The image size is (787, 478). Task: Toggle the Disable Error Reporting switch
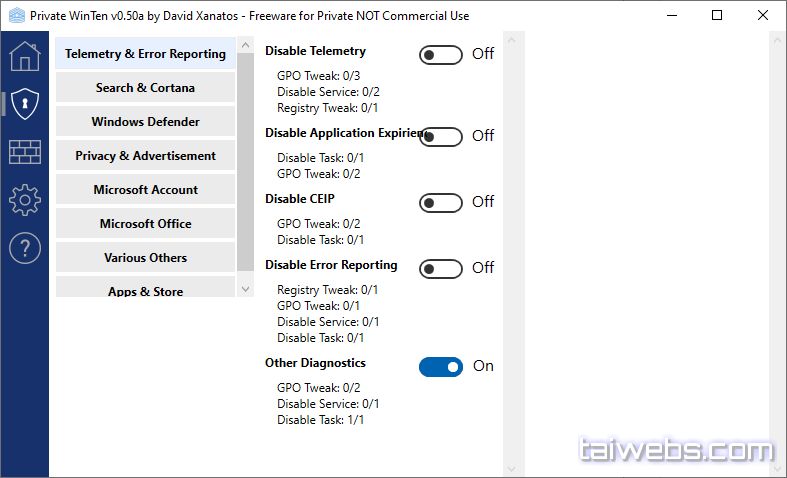pyautogui.click(x=441, y=269)
